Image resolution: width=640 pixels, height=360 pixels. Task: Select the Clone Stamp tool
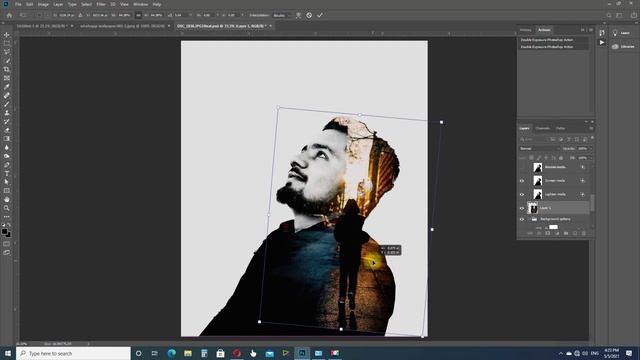(x=7, y=113)
